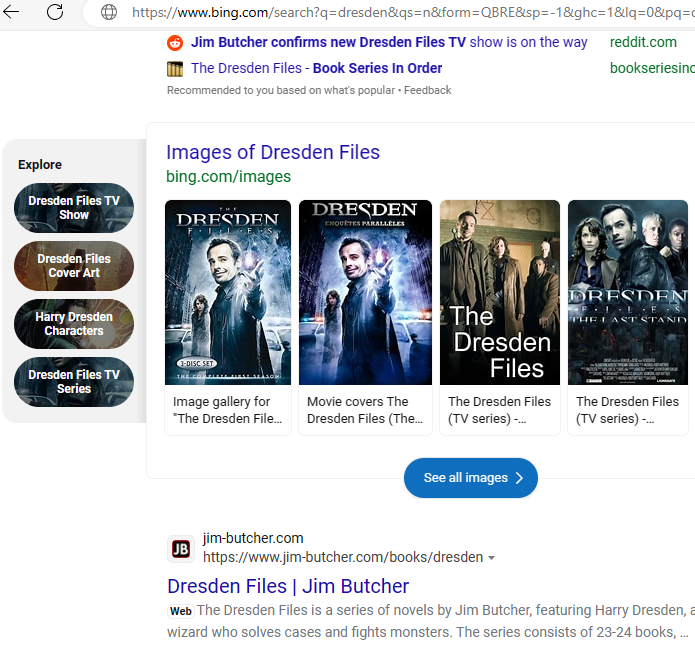Image resolution: width=695 pixels, height=650 pixels.
Task: Click the bookseriesinorder source link
Action: point(652,68)
